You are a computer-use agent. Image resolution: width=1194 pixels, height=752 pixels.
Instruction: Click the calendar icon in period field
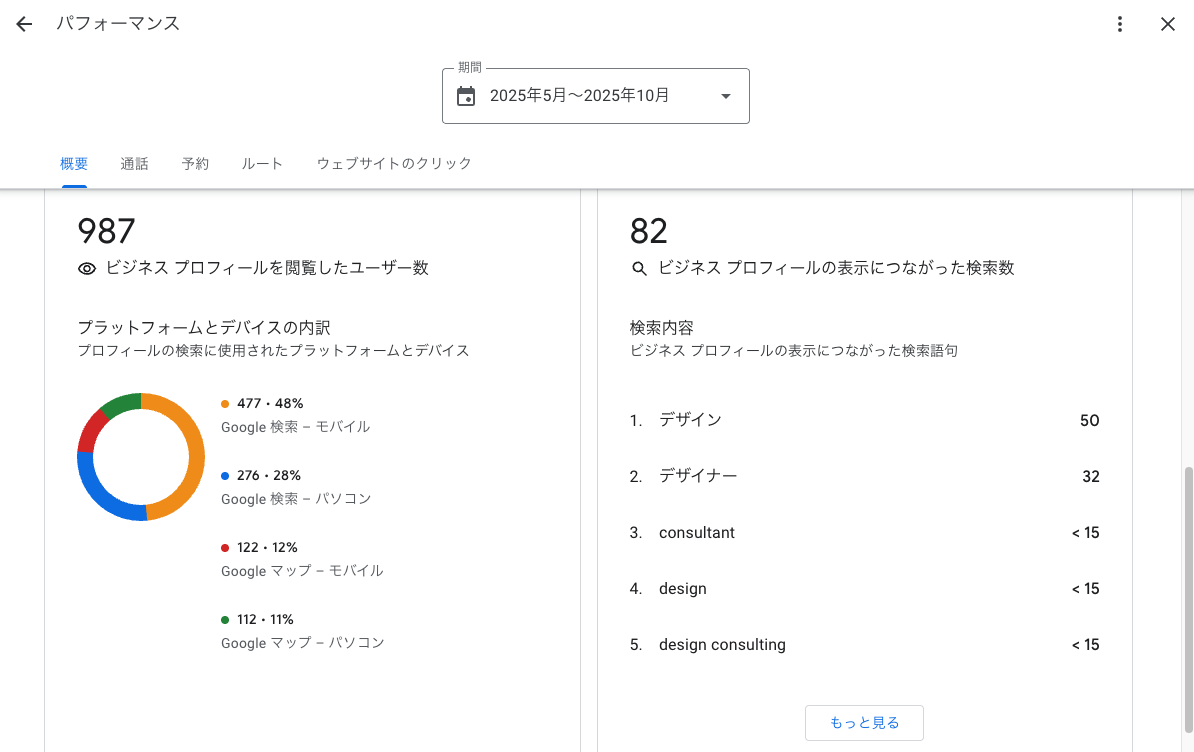pos(466,96)
